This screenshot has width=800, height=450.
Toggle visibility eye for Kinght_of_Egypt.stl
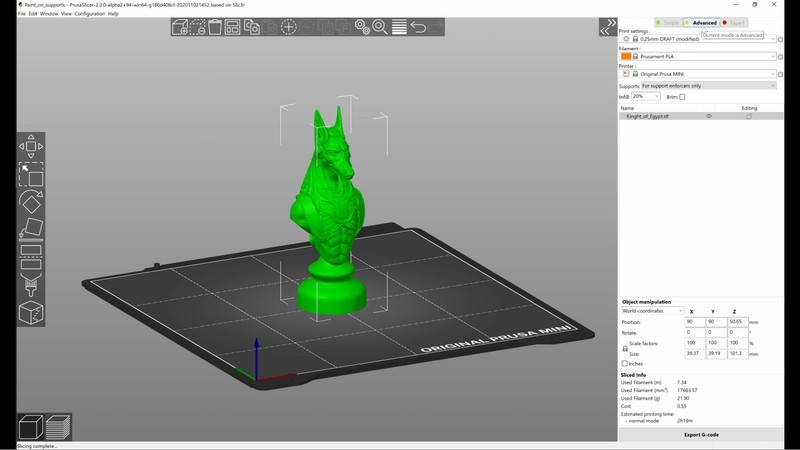pos(709,116)
